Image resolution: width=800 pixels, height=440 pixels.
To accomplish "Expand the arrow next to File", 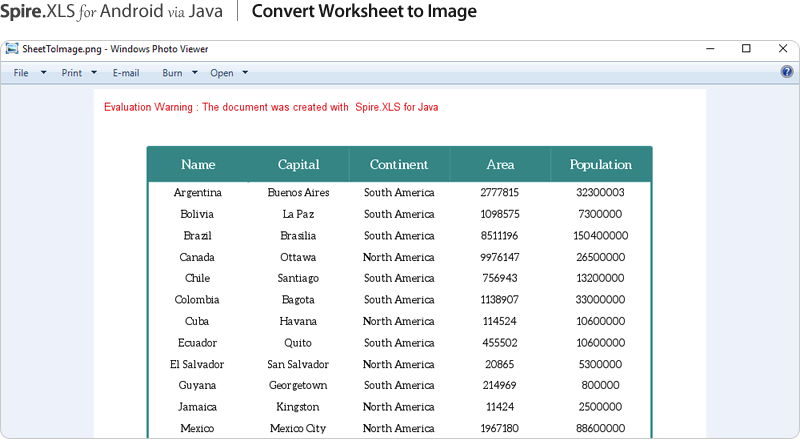I will [43, 73].
